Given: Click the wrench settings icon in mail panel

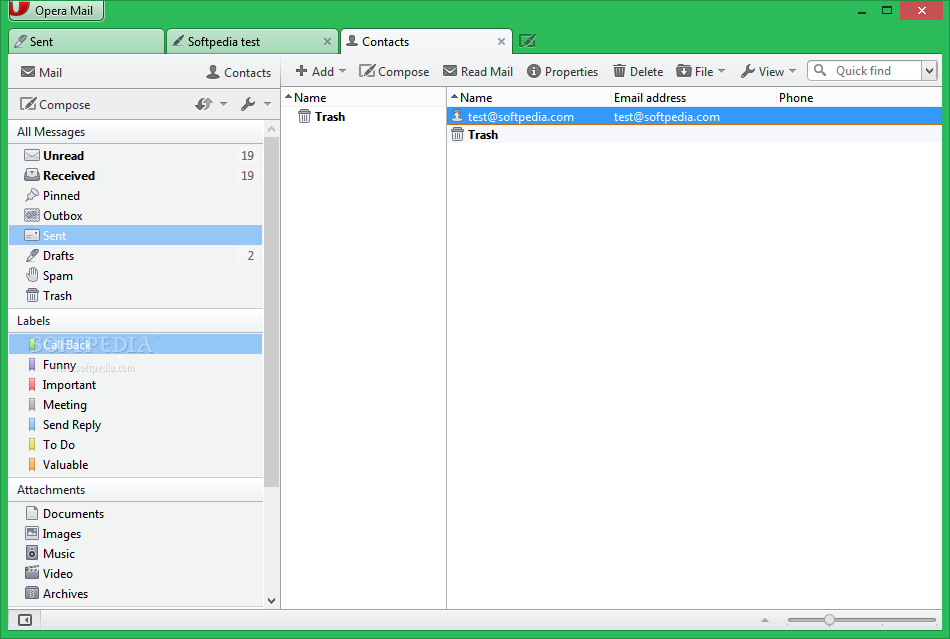Looking at the screenshot, I should [x=248, y=104].
